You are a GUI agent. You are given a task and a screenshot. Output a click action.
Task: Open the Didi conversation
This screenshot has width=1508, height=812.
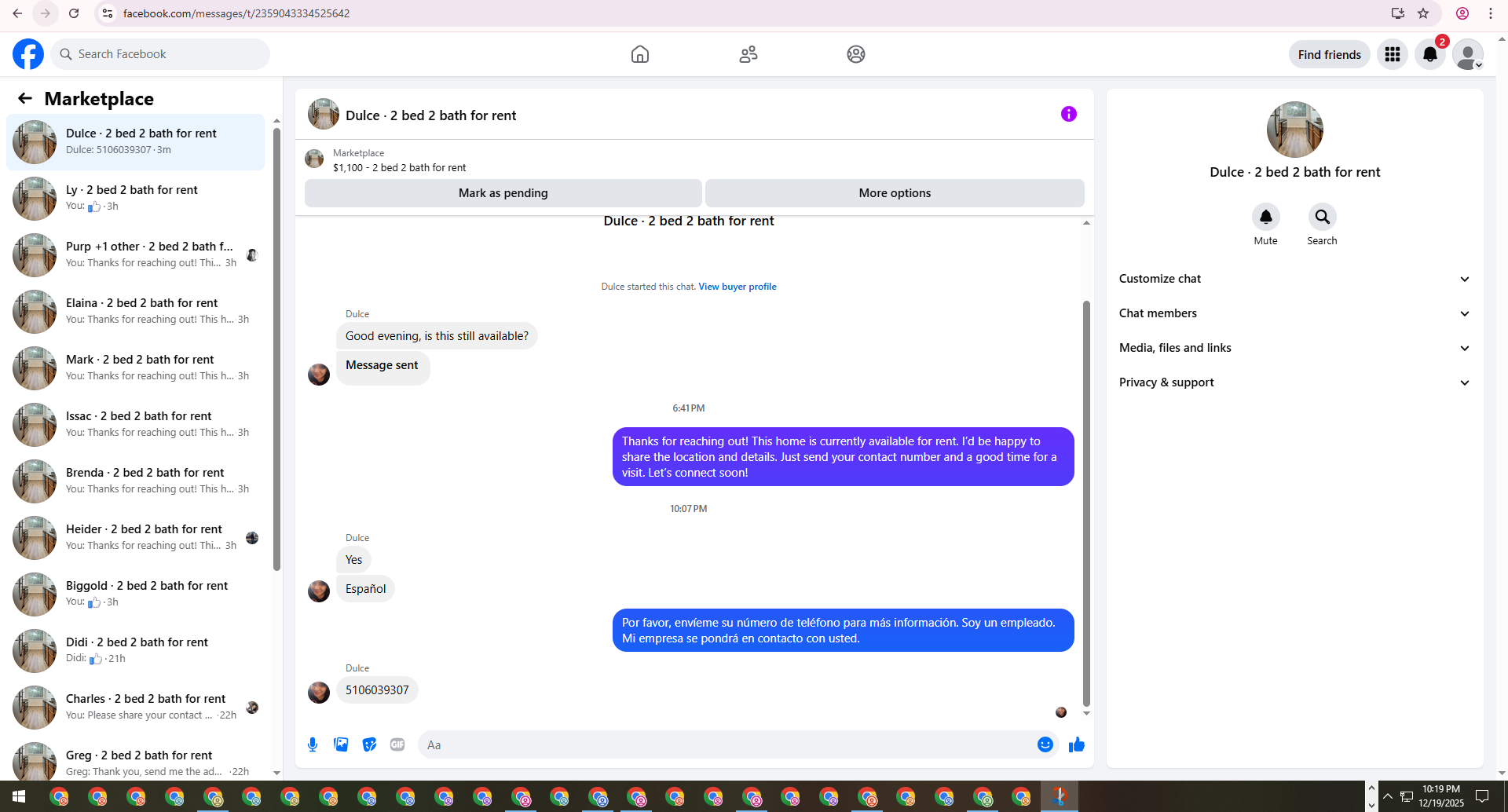[x=135, y=651]
